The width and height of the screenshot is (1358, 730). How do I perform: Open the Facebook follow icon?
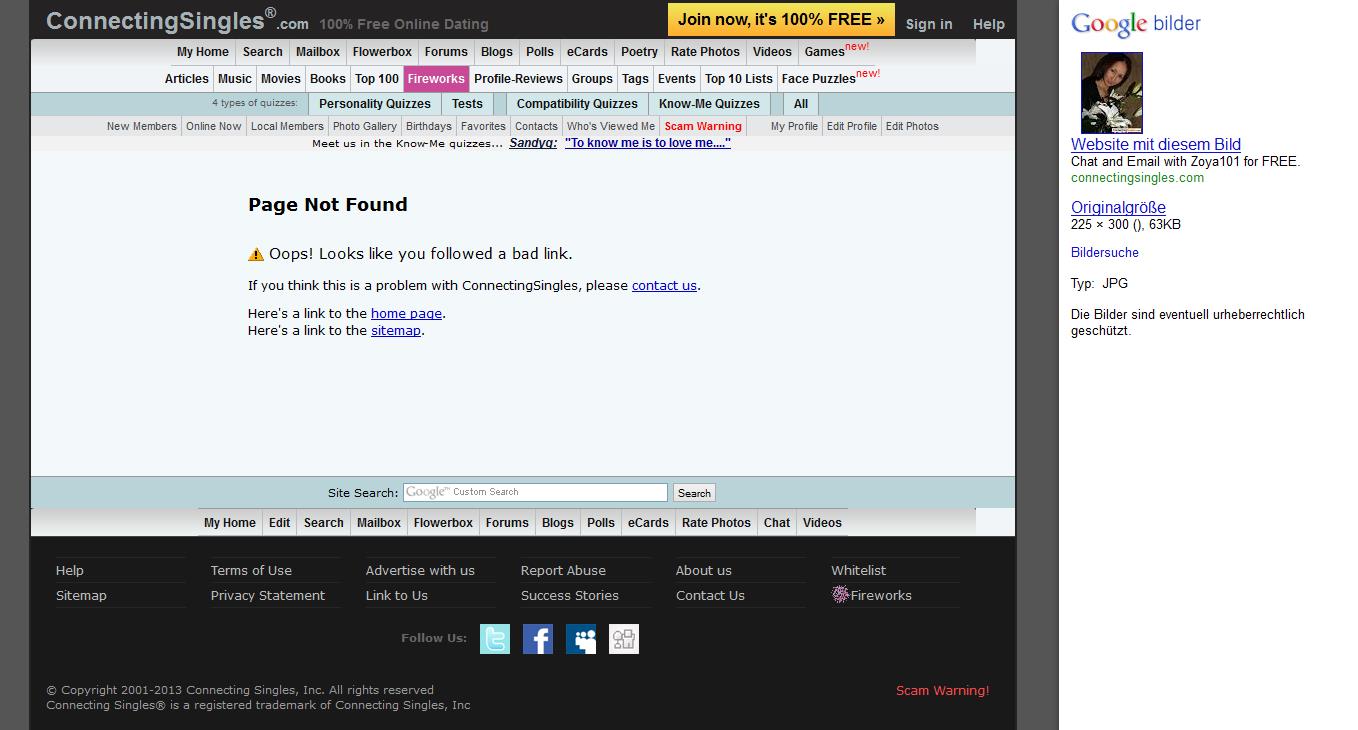point(538,639)
